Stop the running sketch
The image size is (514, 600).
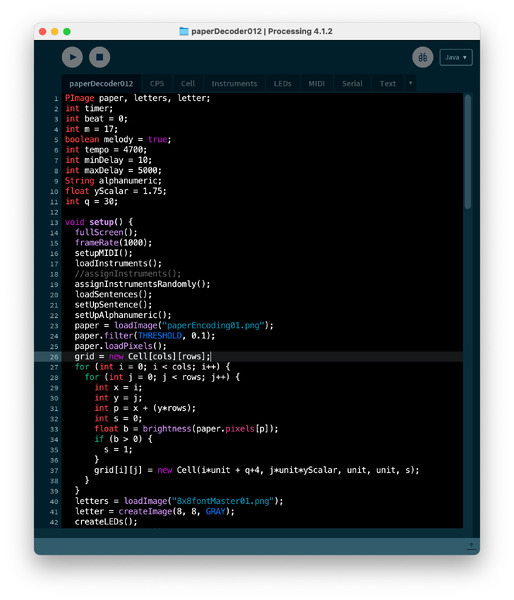point(100,57)
